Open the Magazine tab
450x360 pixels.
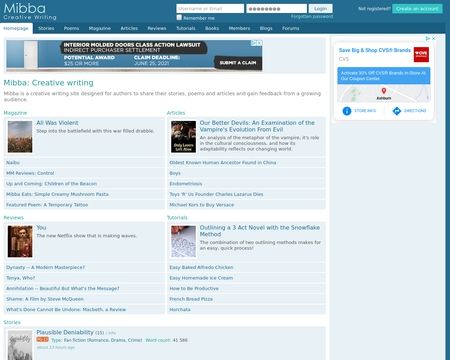100,28
